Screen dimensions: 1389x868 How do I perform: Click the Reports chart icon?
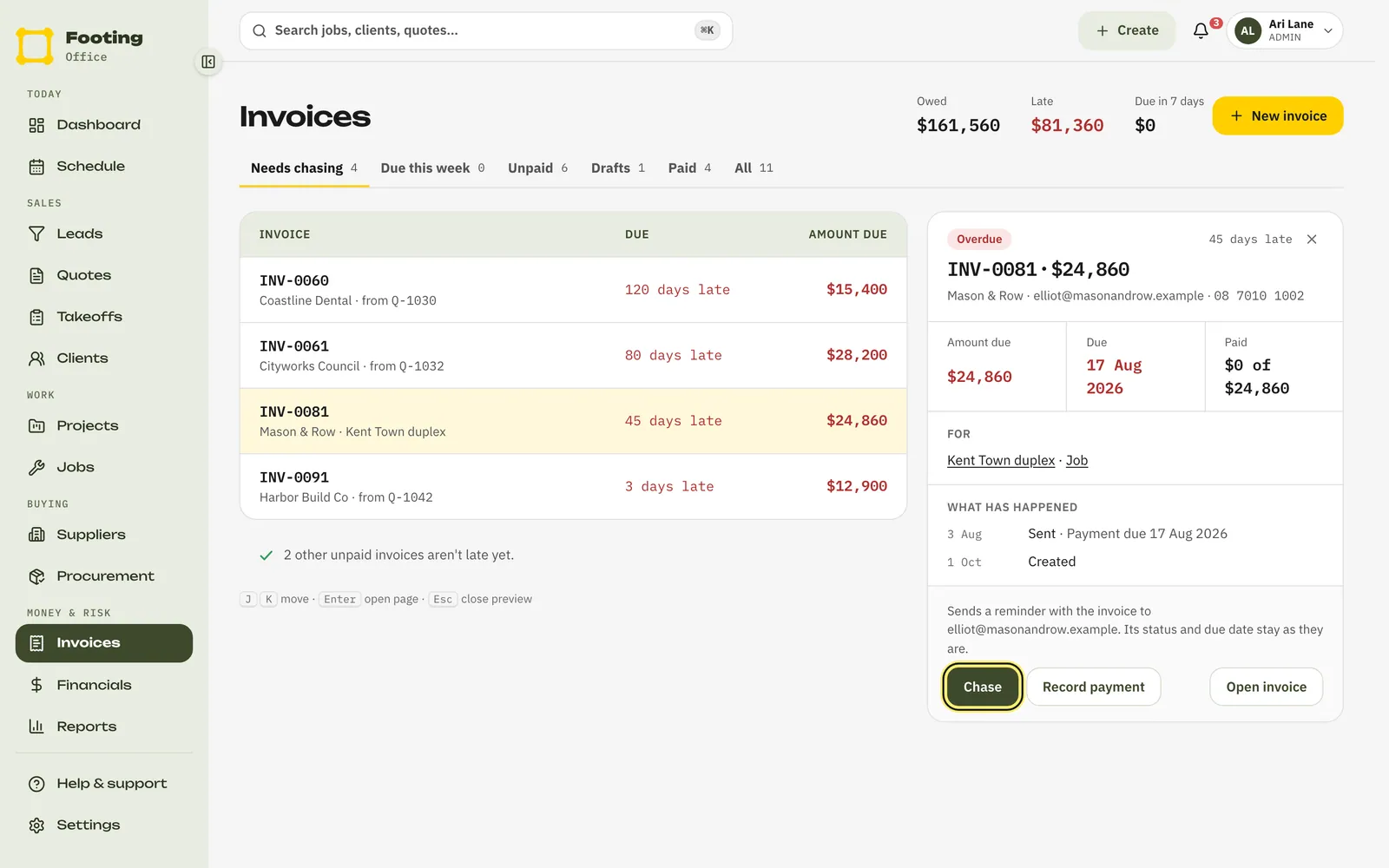click(36, 727)
